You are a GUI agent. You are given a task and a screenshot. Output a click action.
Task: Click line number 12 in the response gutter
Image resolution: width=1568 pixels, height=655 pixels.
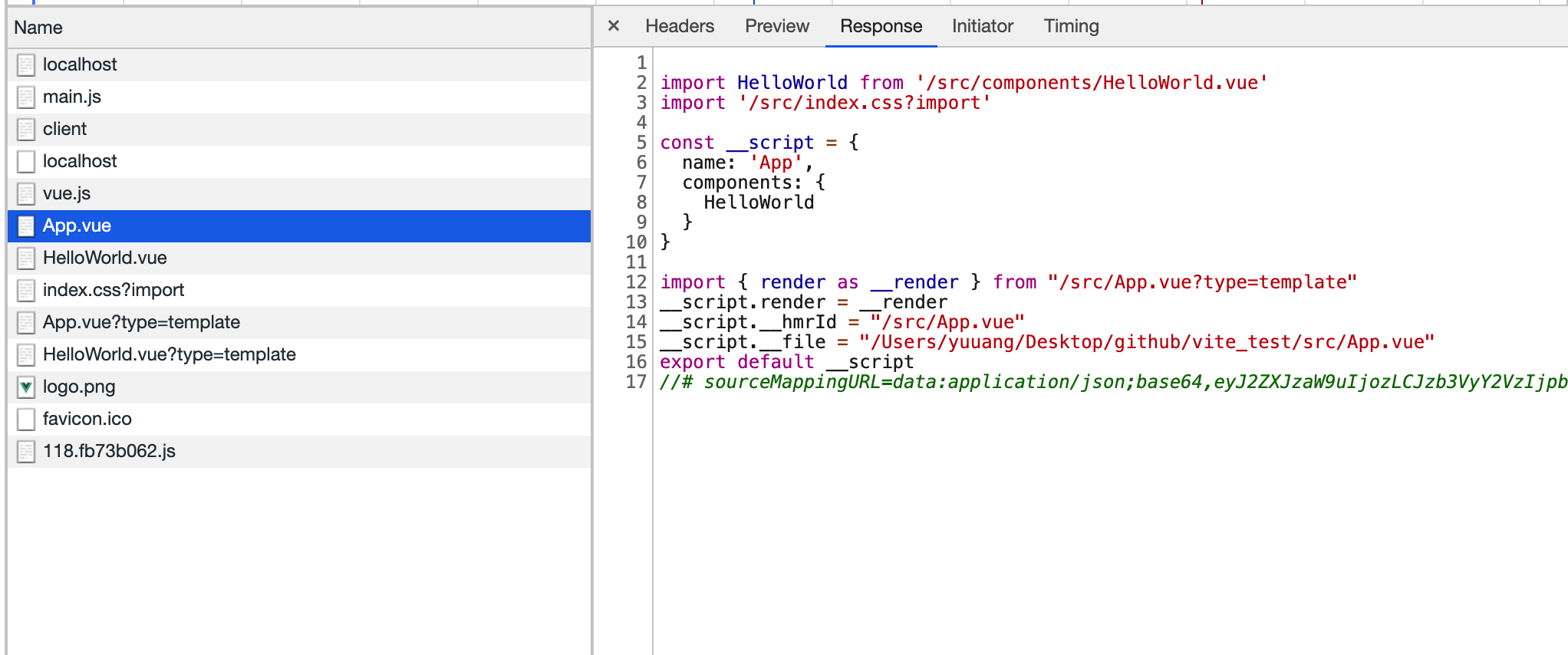coord(636,282)
